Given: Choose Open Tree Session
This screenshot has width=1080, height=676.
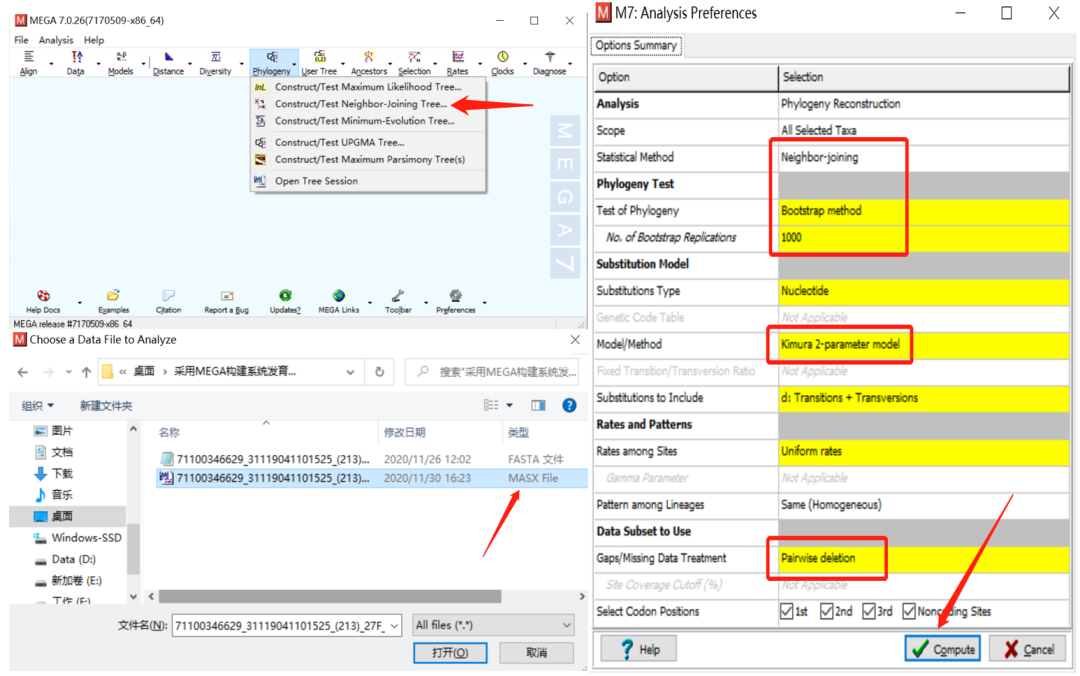Looking at the screenshot, I should (x=316, y=181).
